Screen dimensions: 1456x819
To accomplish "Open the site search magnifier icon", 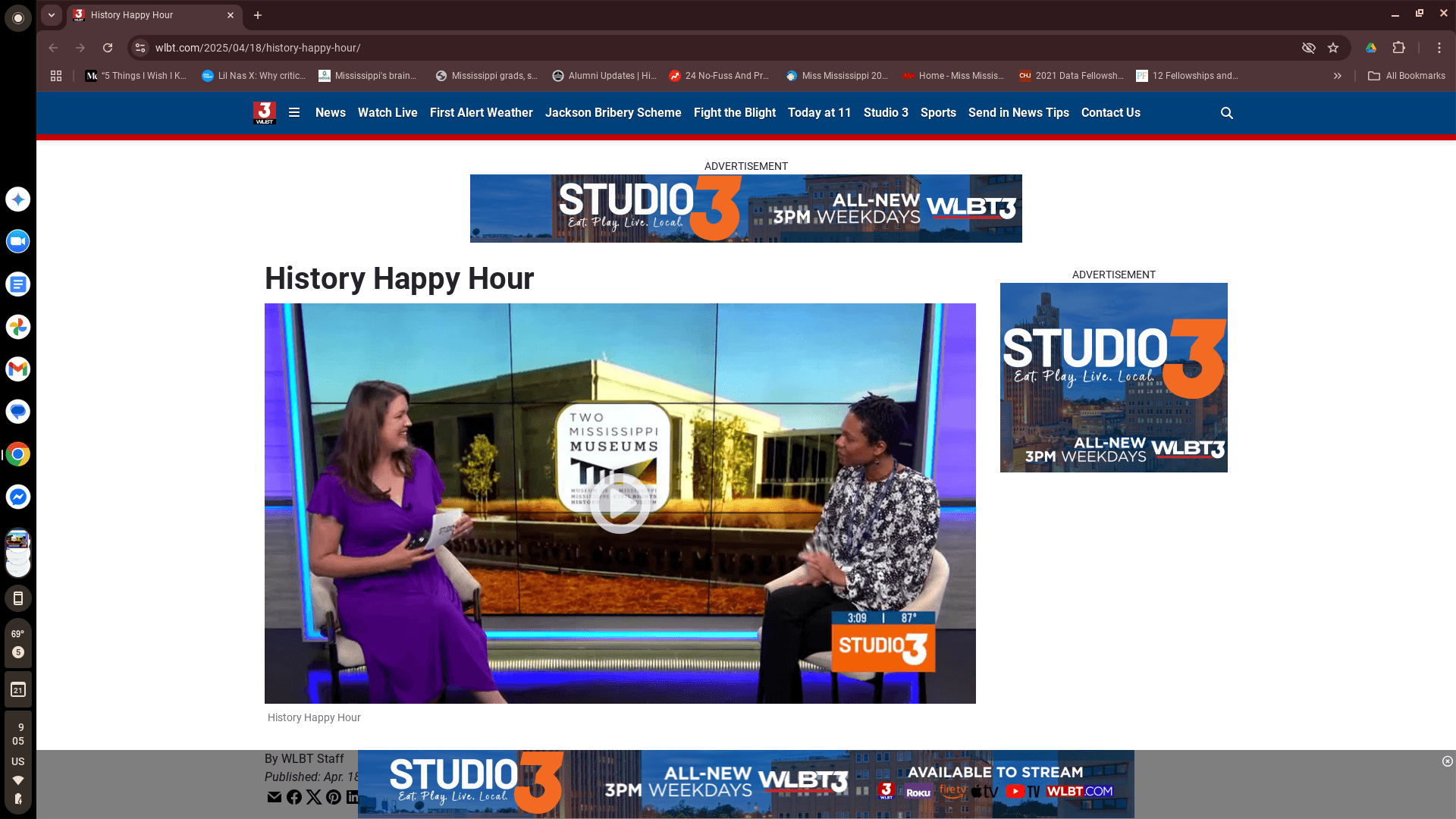I will tap(1227, 113).
